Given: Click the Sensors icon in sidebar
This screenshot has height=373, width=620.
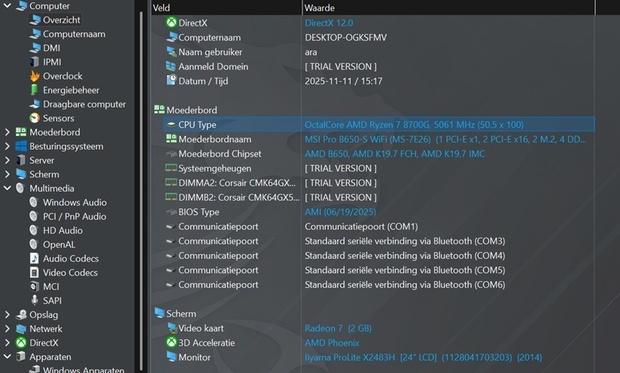Looking at the screenshot, I should pos(35,118).
